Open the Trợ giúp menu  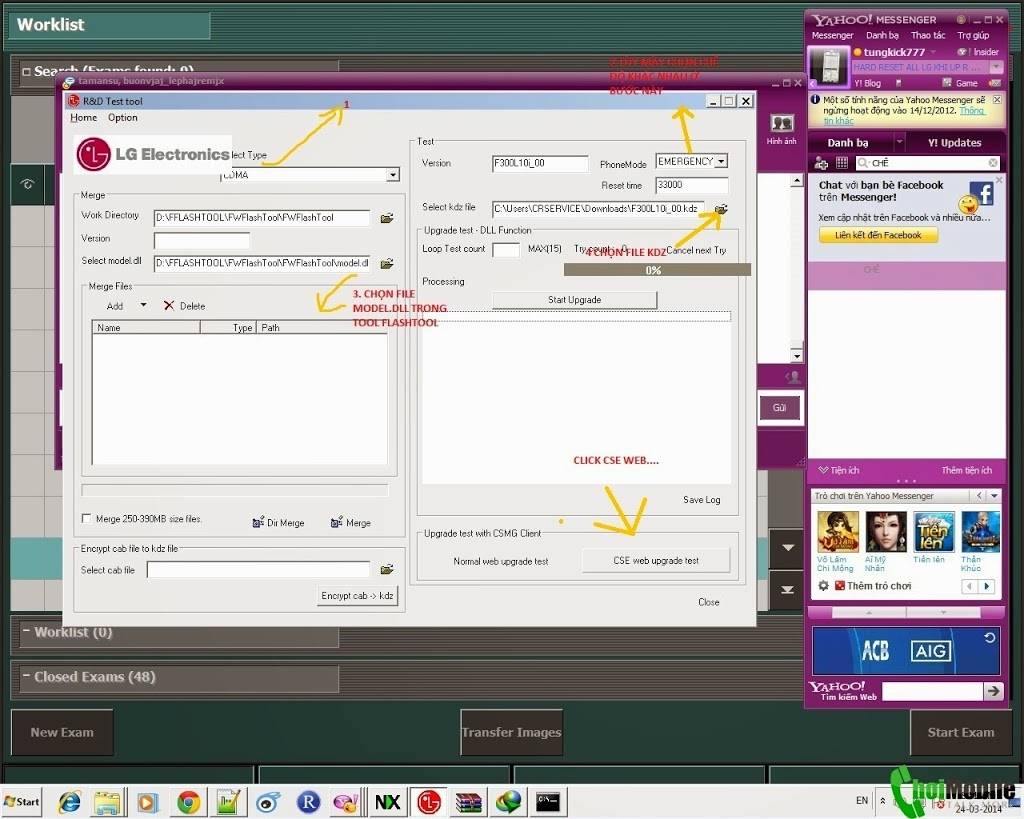[x=973, y=35]
